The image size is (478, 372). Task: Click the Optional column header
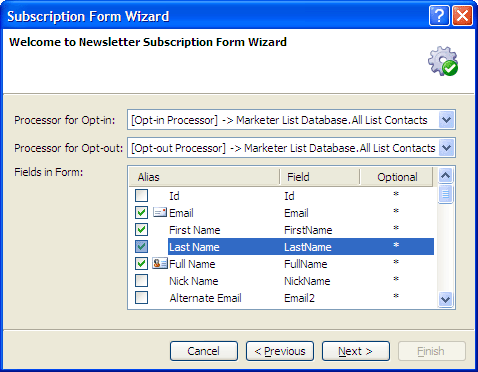[397, 177]
